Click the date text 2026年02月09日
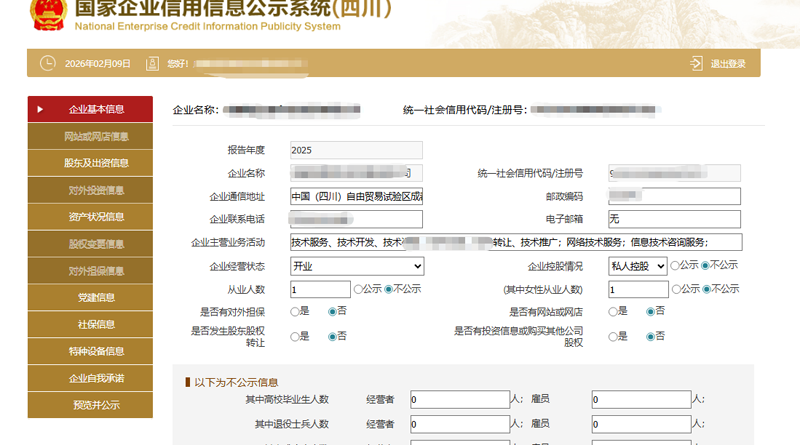 tap(97, 64)
